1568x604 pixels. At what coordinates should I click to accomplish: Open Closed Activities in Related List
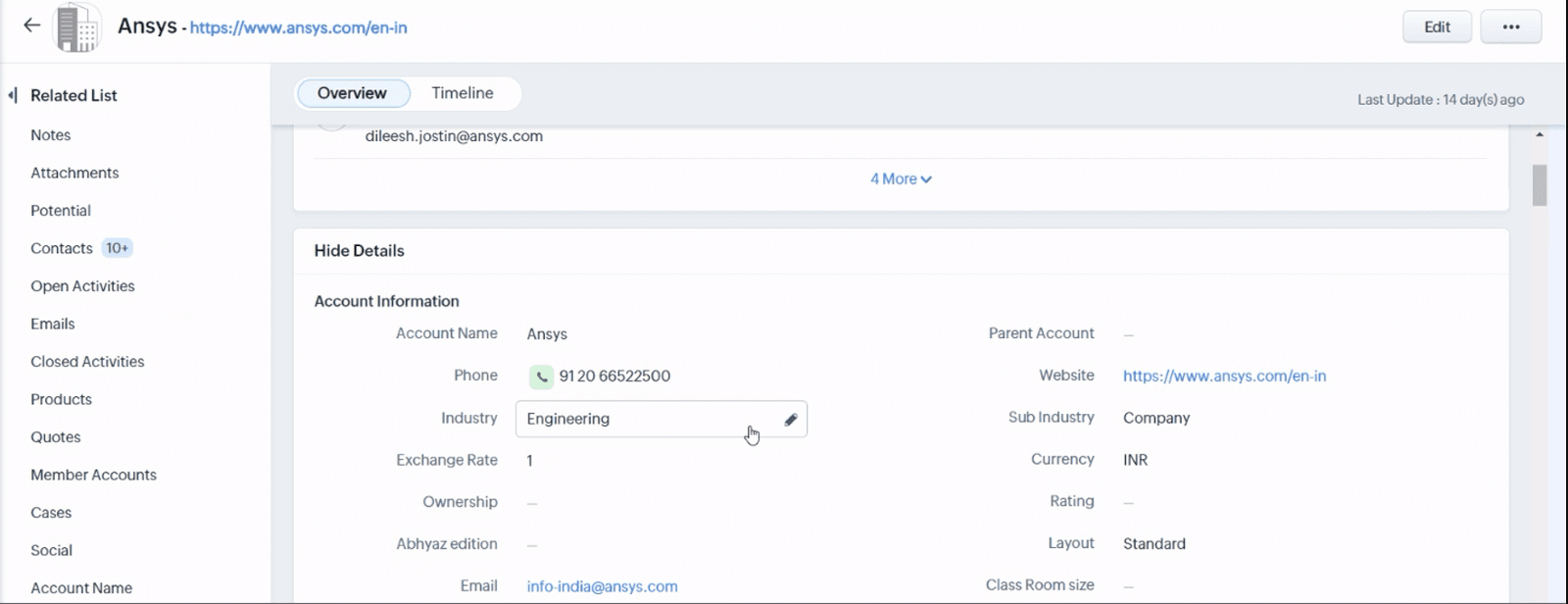(87, 362)
